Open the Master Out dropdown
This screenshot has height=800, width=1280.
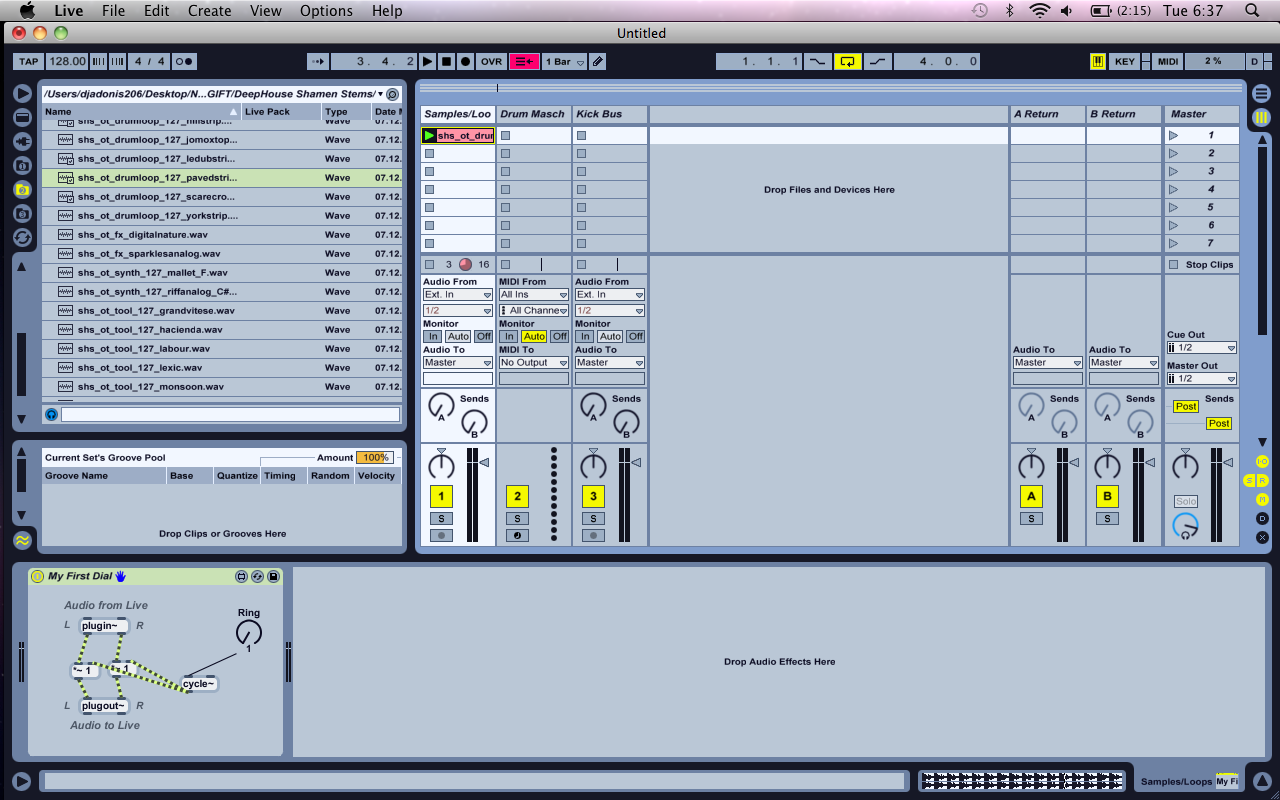1202,378
